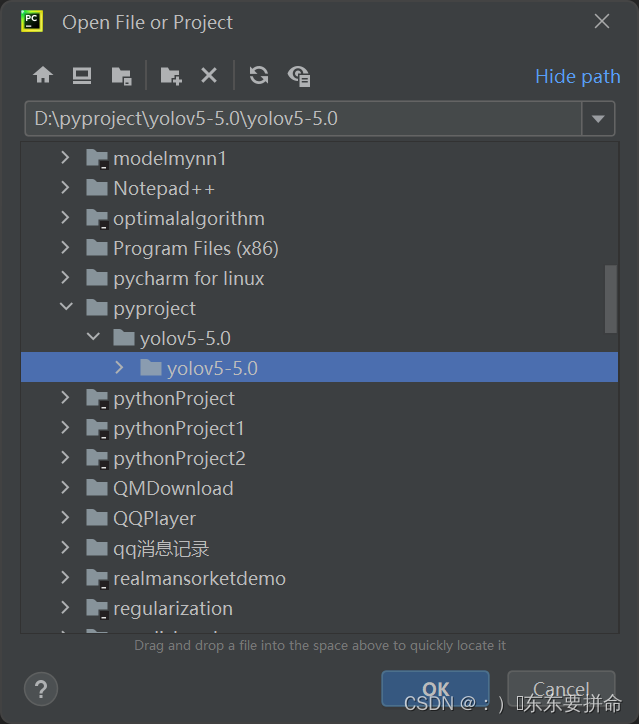Select pycharm for linux row
This screenshot has height=724, width=639.
coord(319,278)
